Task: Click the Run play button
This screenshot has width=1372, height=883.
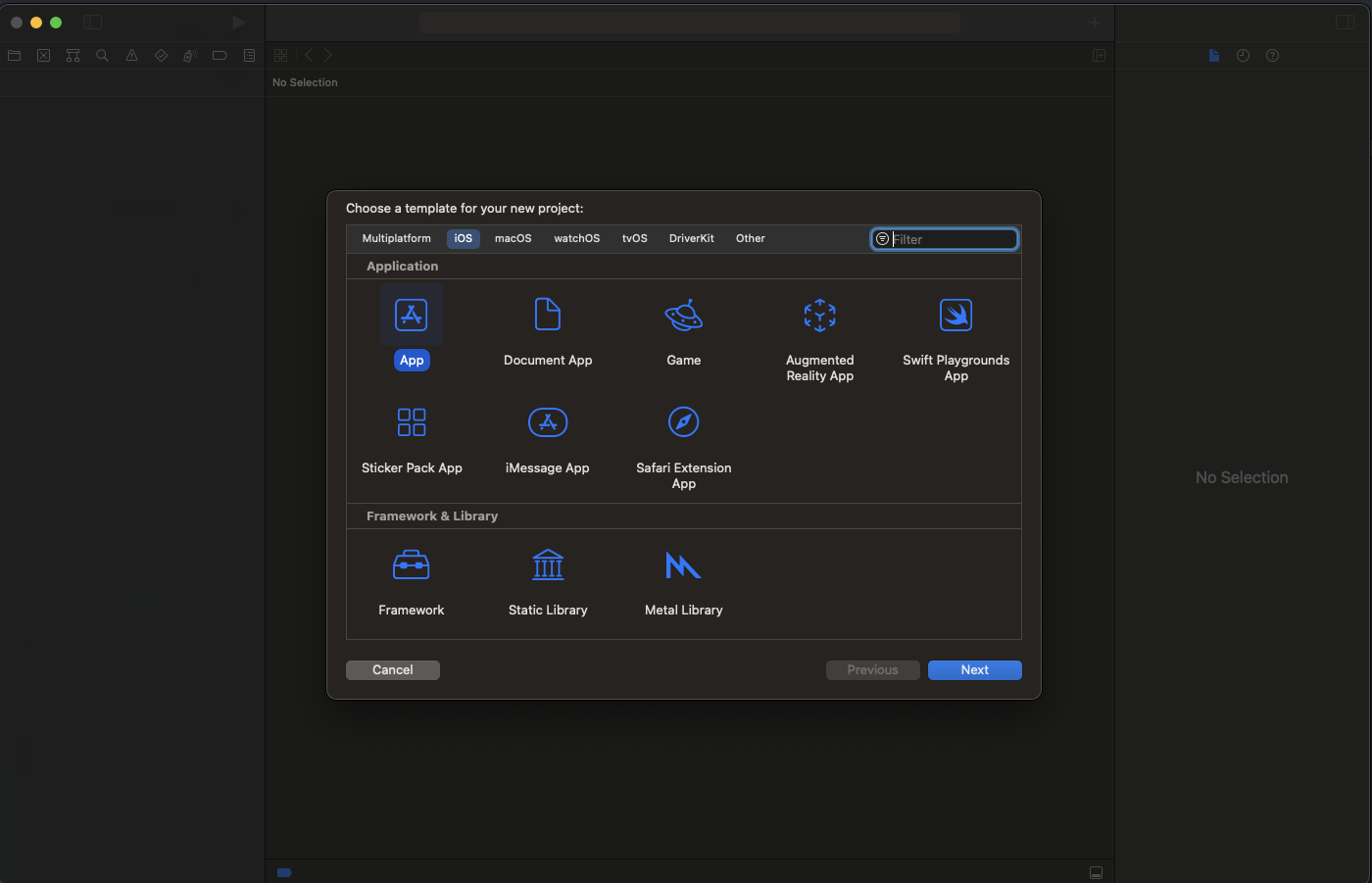Action: [239, 22]
